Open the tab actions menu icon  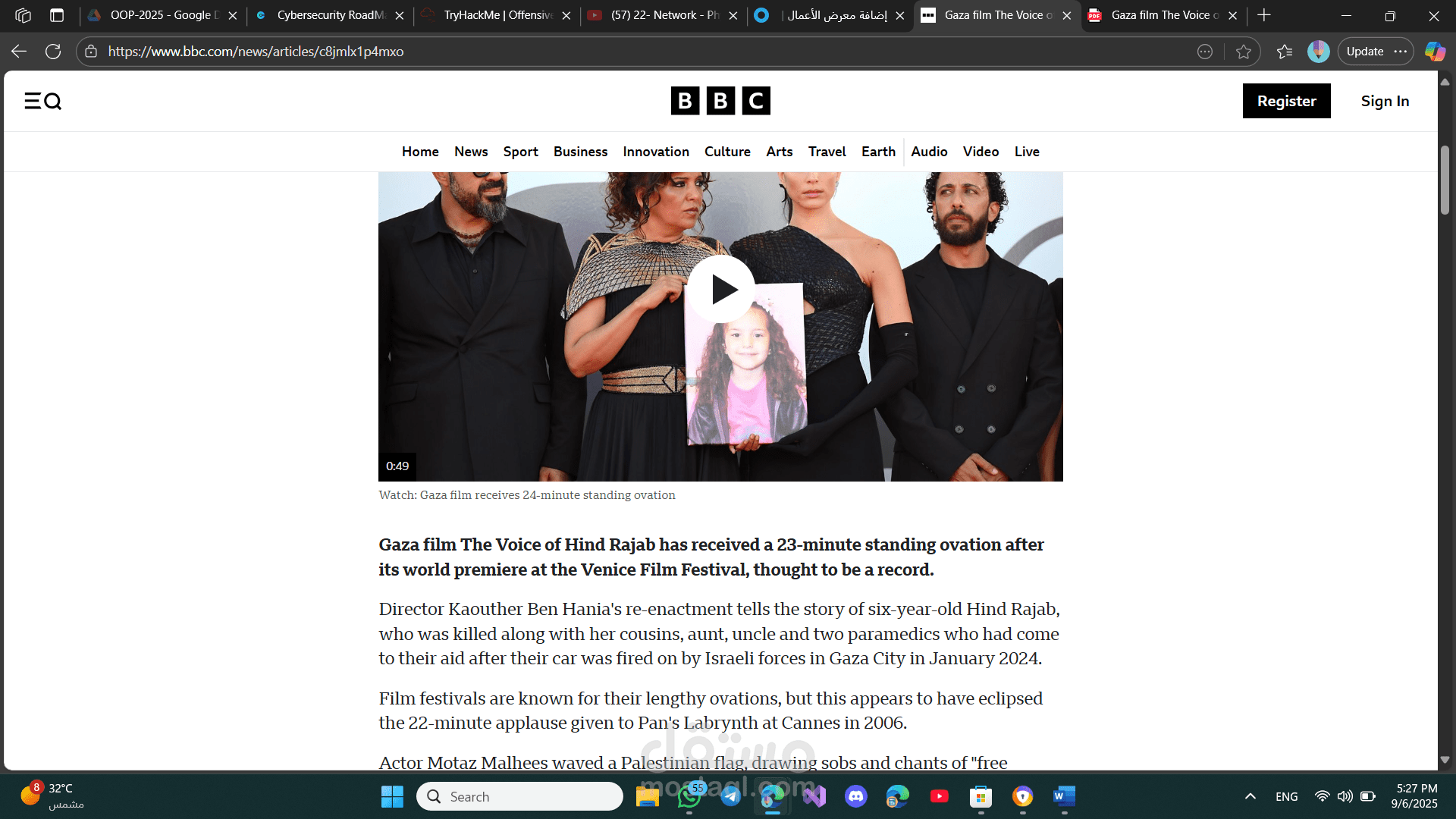57,15
